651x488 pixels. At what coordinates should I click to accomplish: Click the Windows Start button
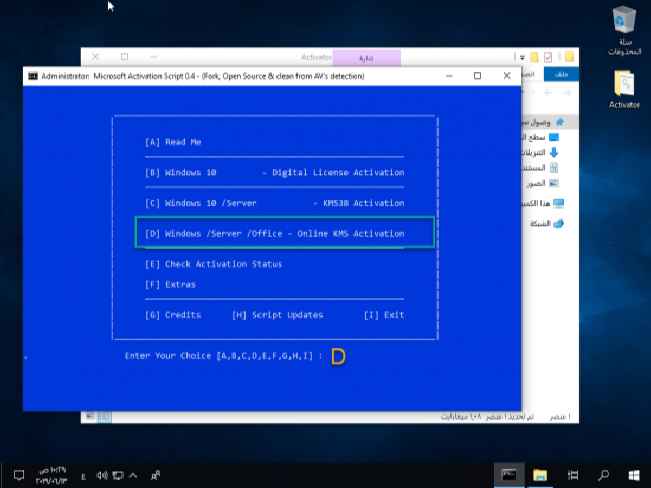pyautogui.click(x=634, y=473)
